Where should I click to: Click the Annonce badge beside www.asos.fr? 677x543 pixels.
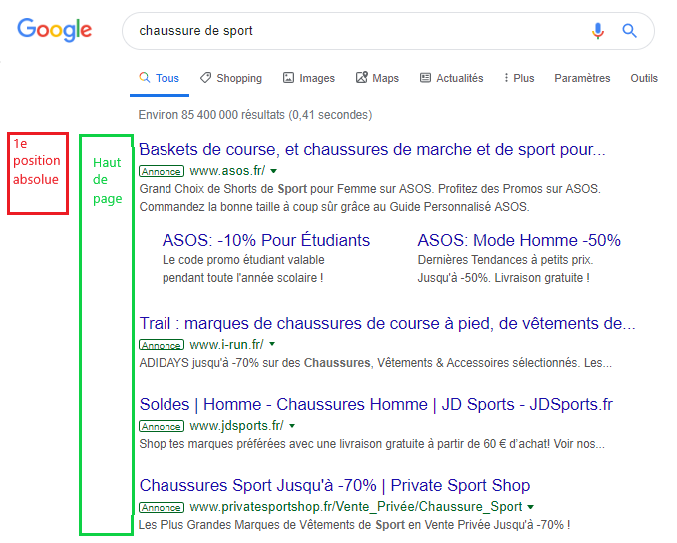pyautogui.click(x=161, y=171)
